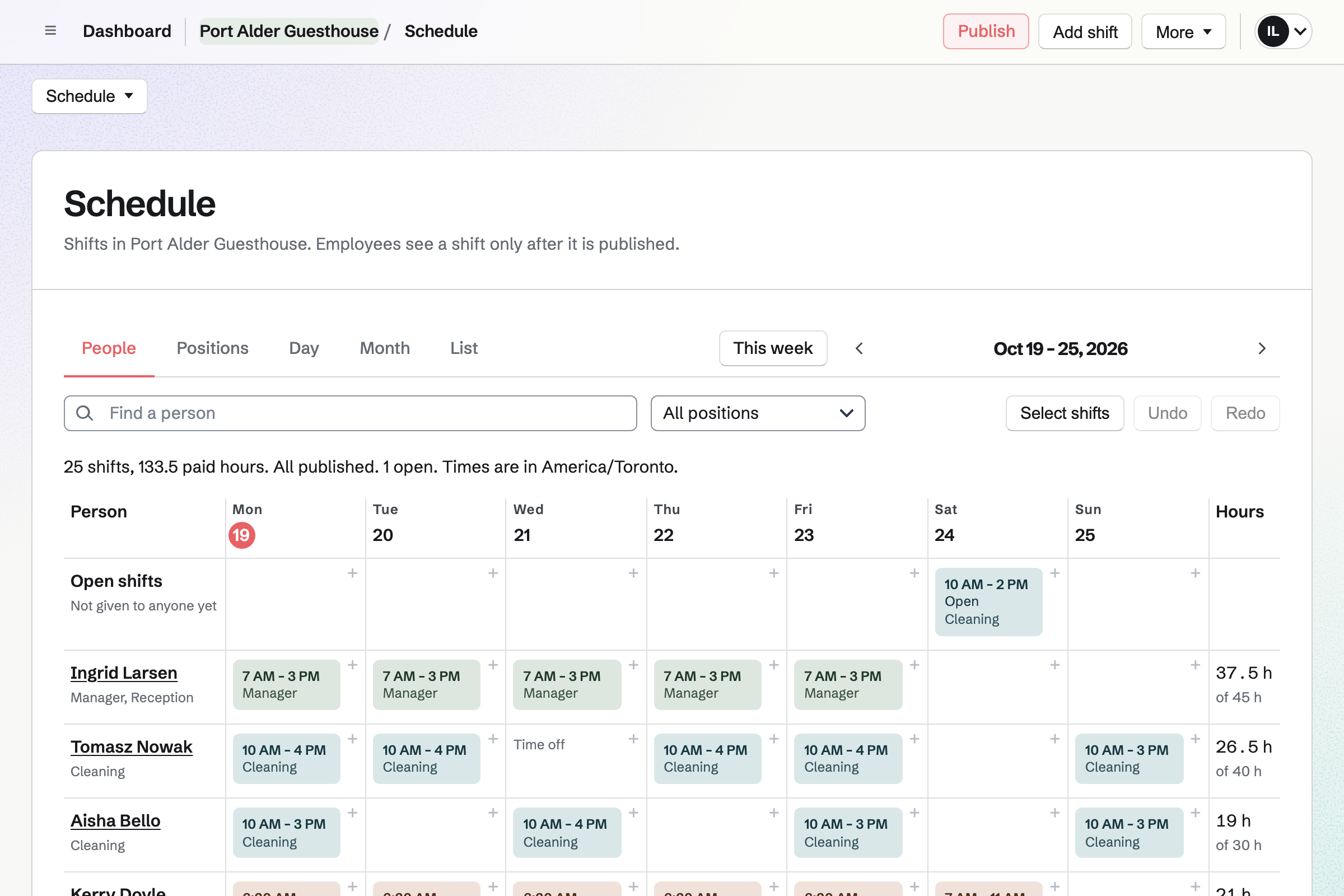Screen dimensions: 1344x896
Task: Click the search magnifier icon
Action: click(x=85, y=413)
